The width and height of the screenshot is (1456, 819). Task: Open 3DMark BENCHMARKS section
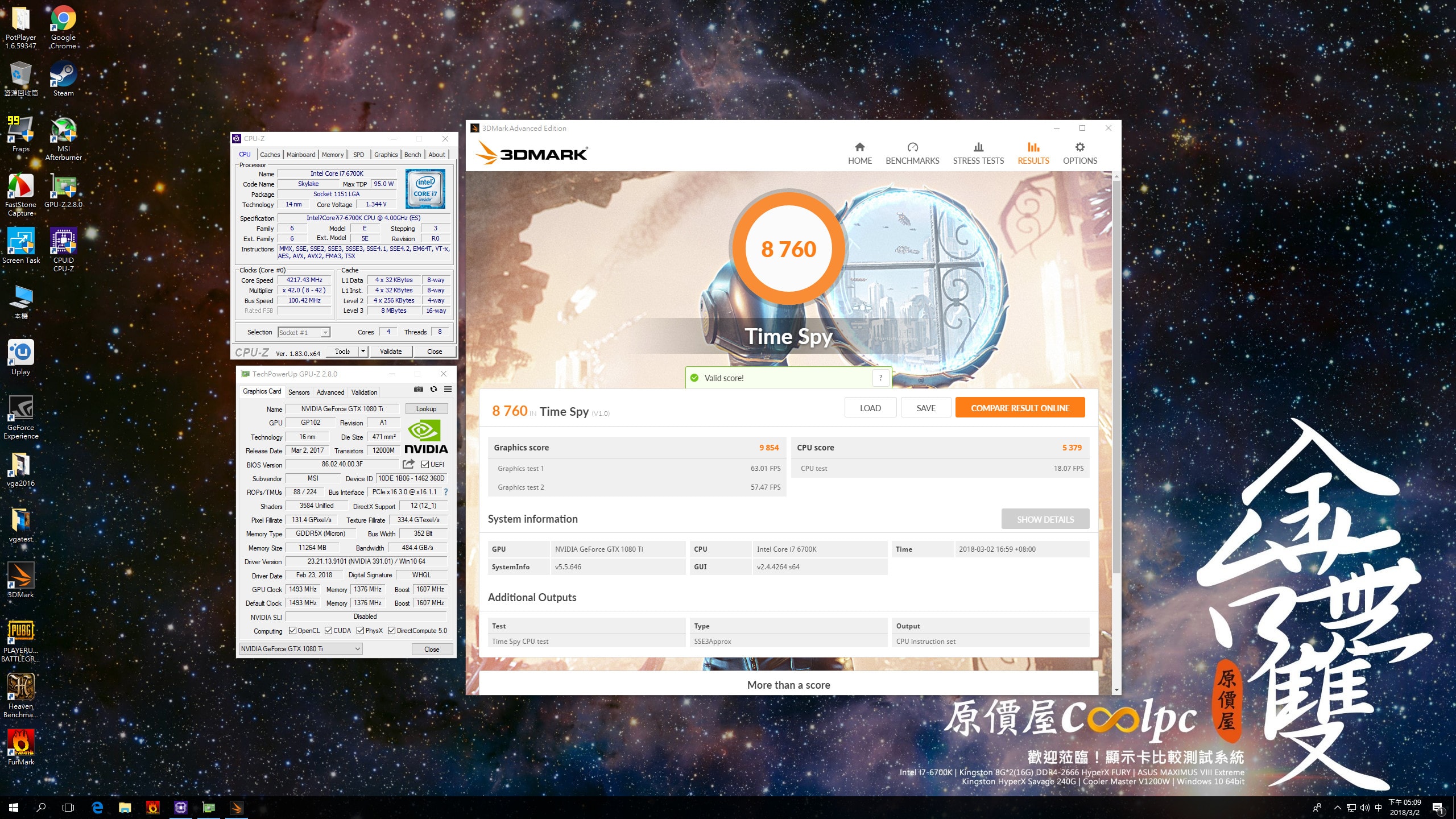click(x=912, y=154)
